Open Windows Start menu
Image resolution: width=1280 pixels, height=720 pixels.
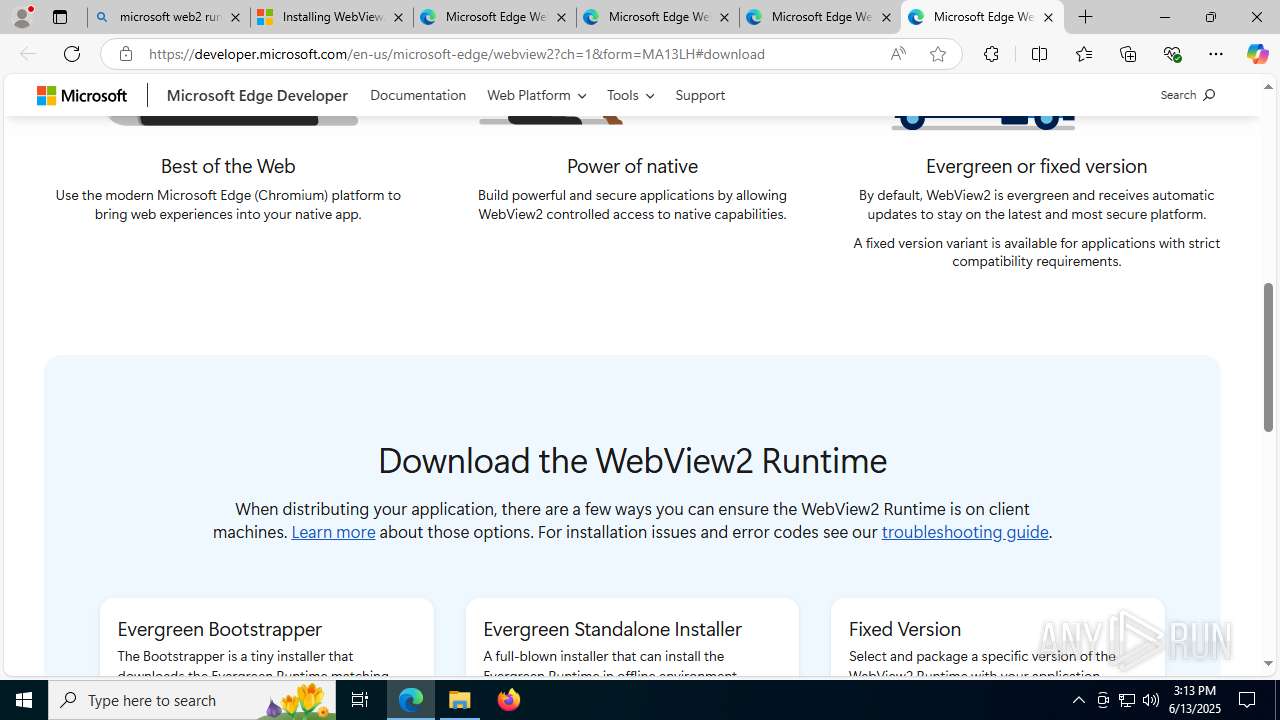[x=24, y=700]
